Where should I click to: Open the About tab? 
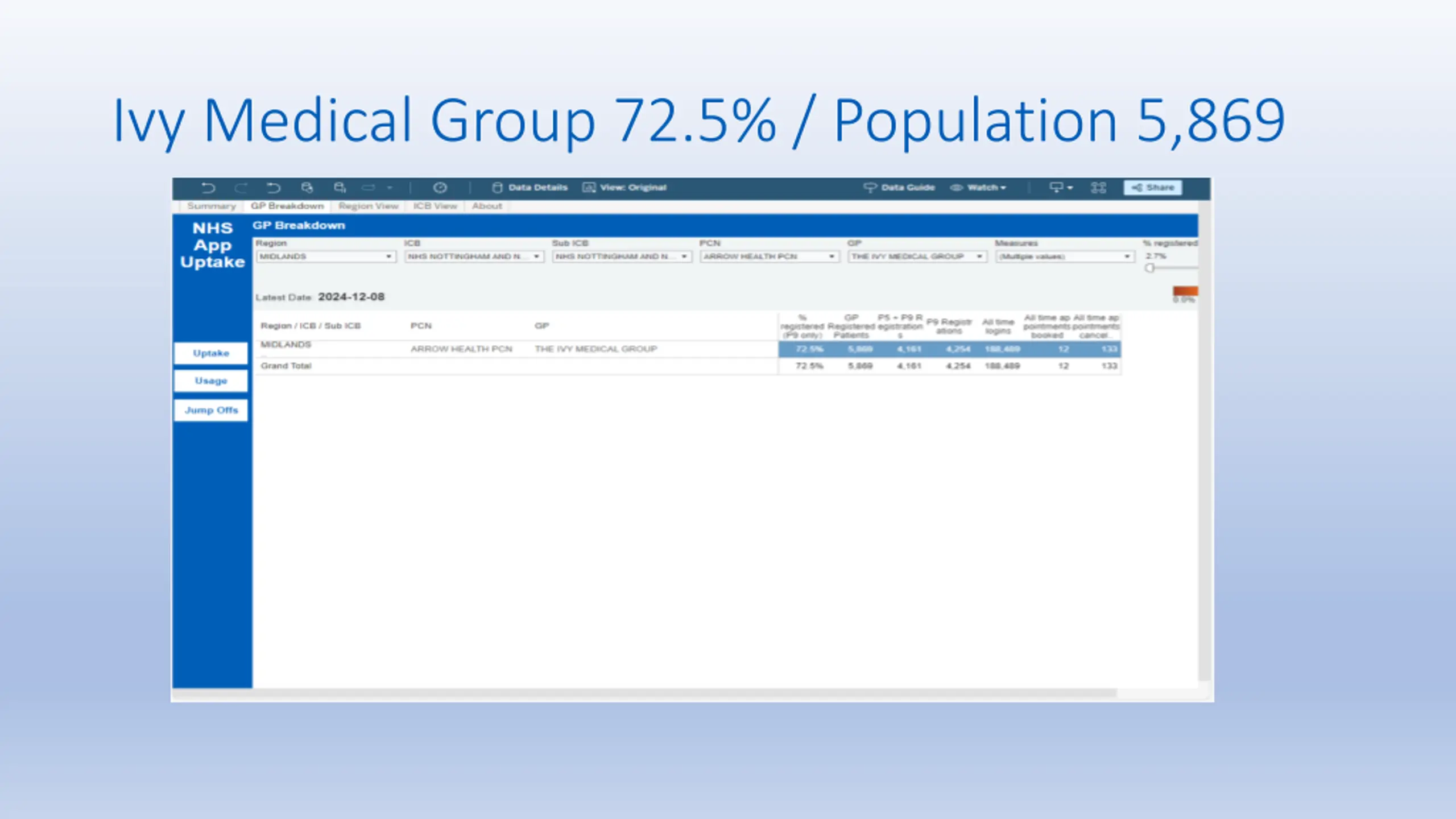[487, 206]
